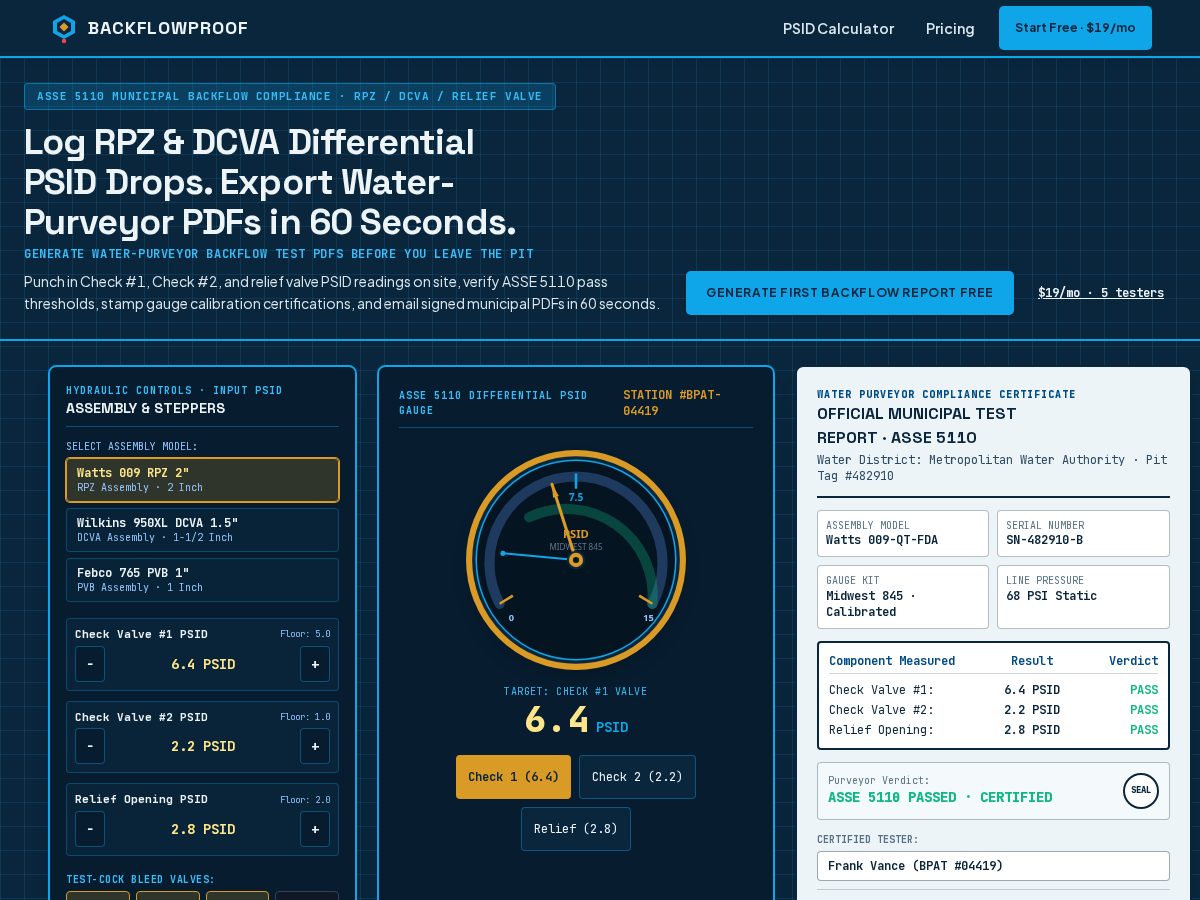Click the Component Measured column header
Screen dimensions: 1200x900
(892, 661)
